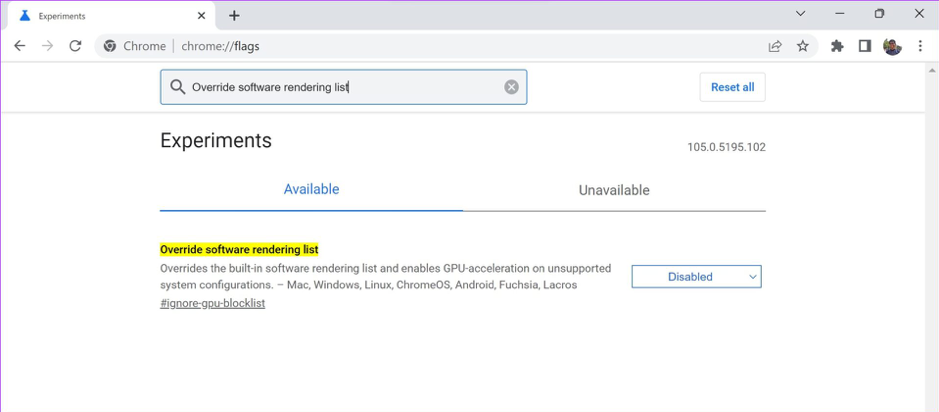Click the forward navigation arrow
This screenshot has height=412, width=939.
click(47, 46)
